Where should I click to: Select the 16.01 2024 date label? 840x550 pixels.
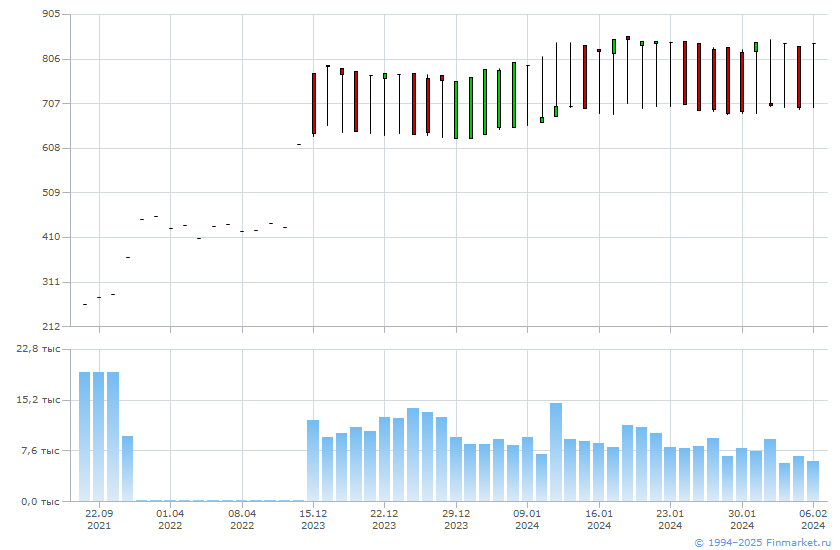(x=599, y=519)
